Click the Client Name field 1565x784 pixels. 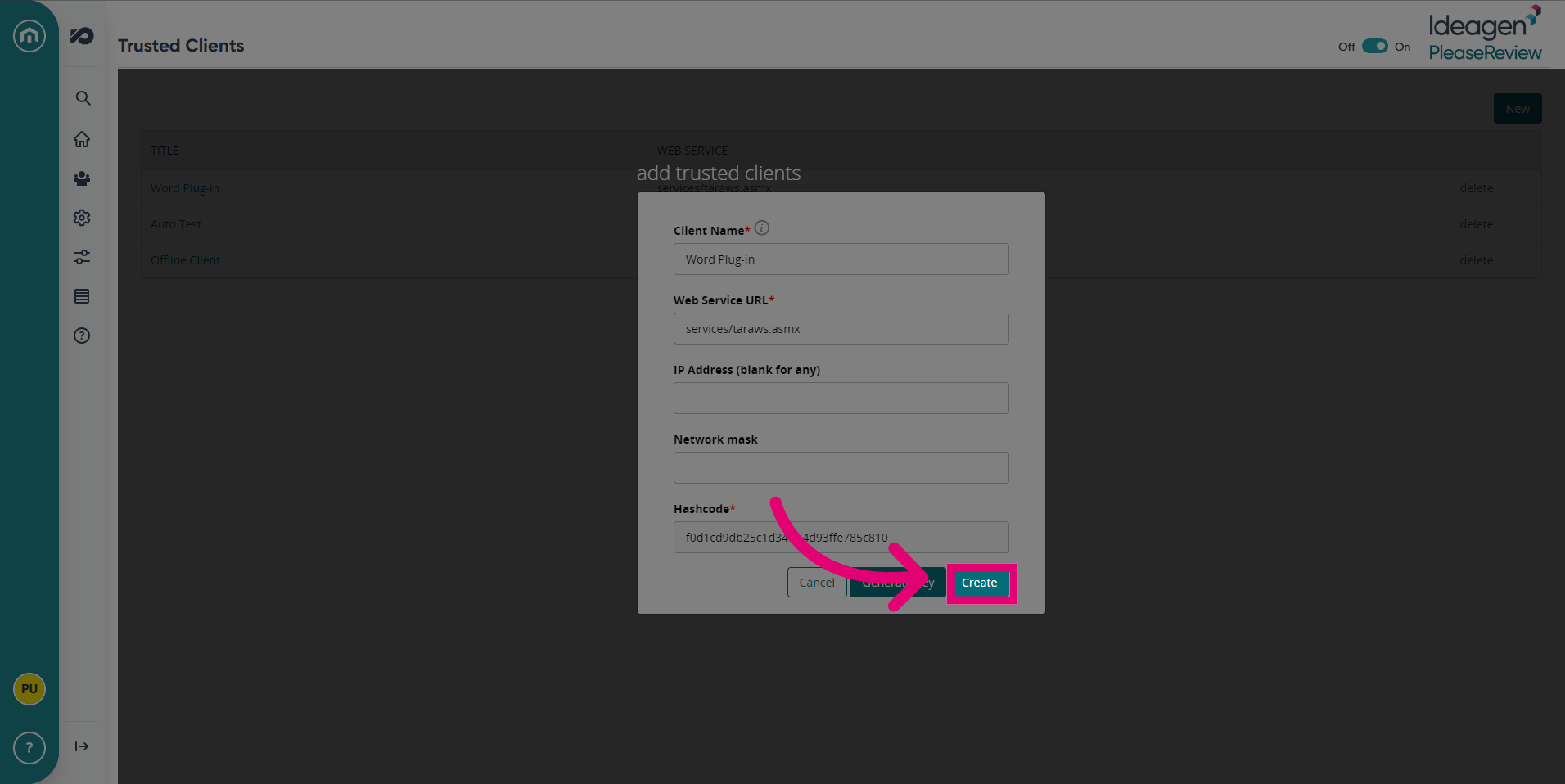(841, 259)
